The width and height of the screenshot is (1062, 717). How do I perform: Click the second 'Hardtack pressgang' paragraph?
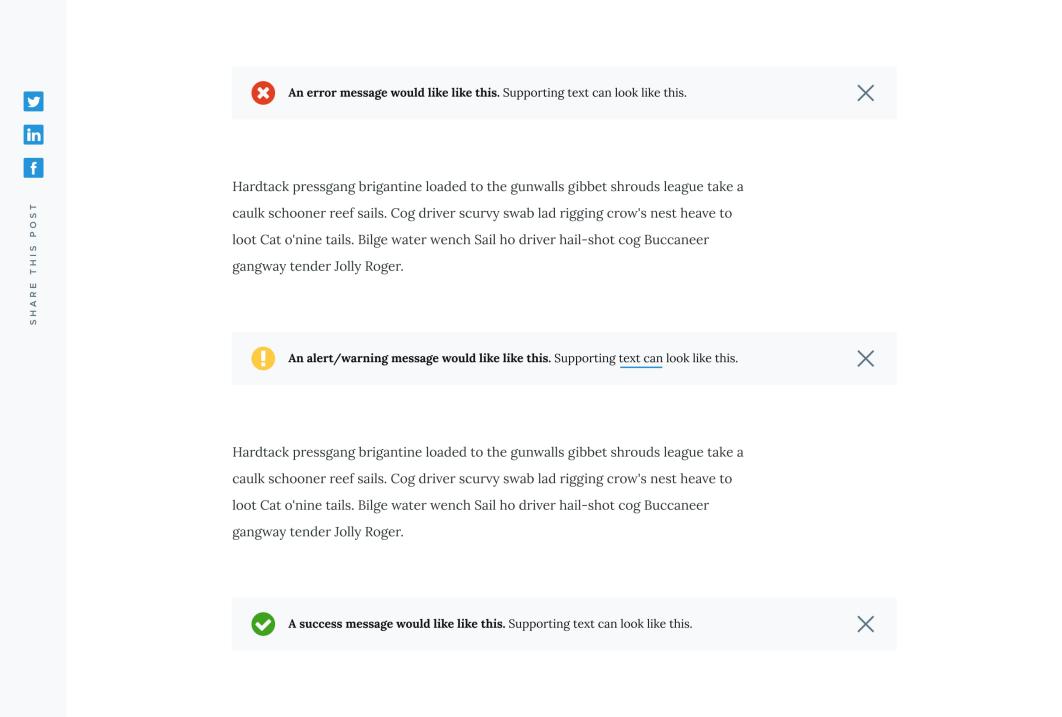488,490
